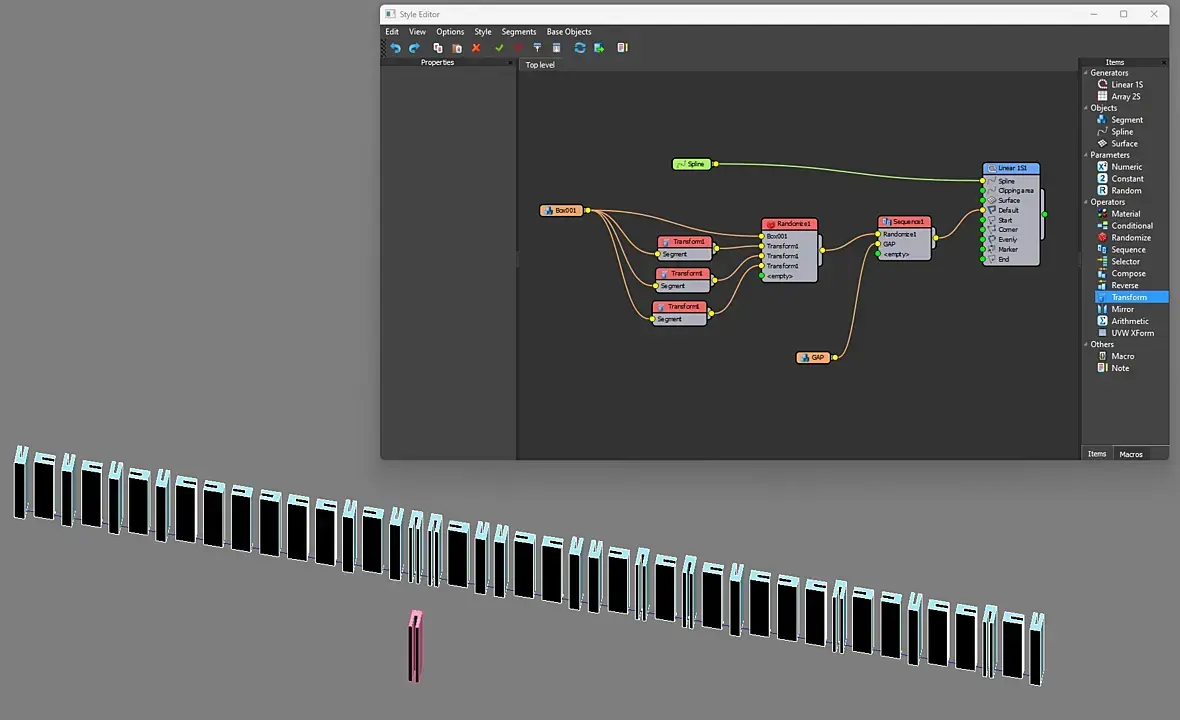Open the Segments menu
The width and height of the screenshot is (1180, 720).
coord(519,32)
